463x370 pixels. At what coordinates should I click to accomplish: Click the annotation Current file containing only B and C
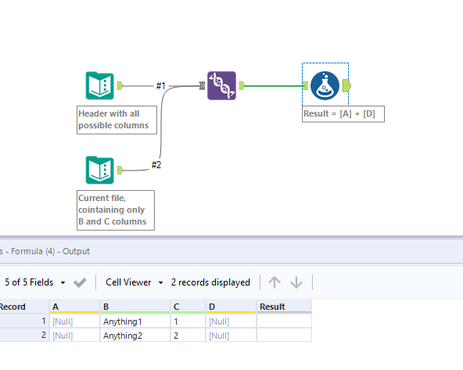coord(116,210)
